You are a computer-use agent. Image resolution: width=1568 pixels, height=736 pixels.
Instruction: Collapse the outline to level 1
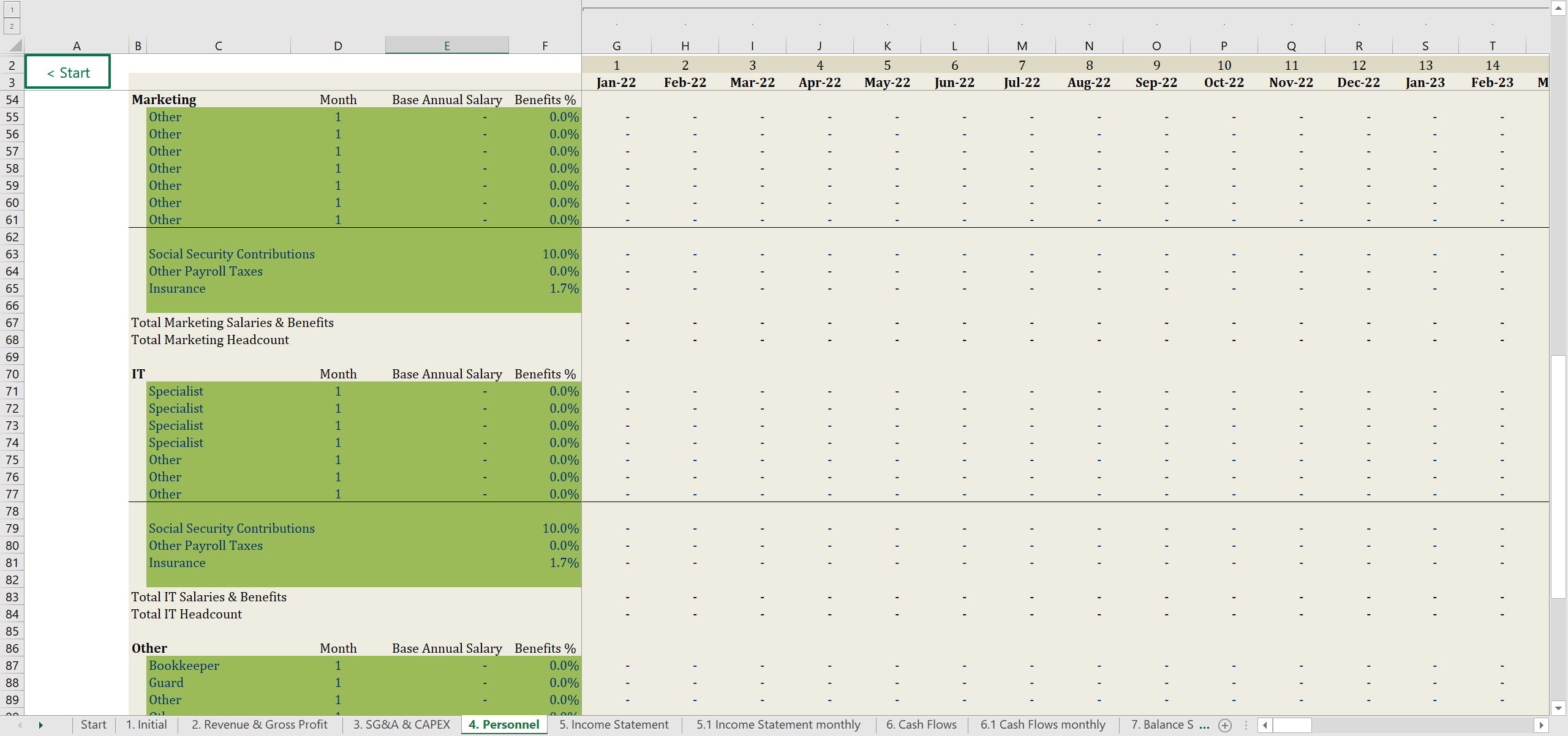coord(12,10)
